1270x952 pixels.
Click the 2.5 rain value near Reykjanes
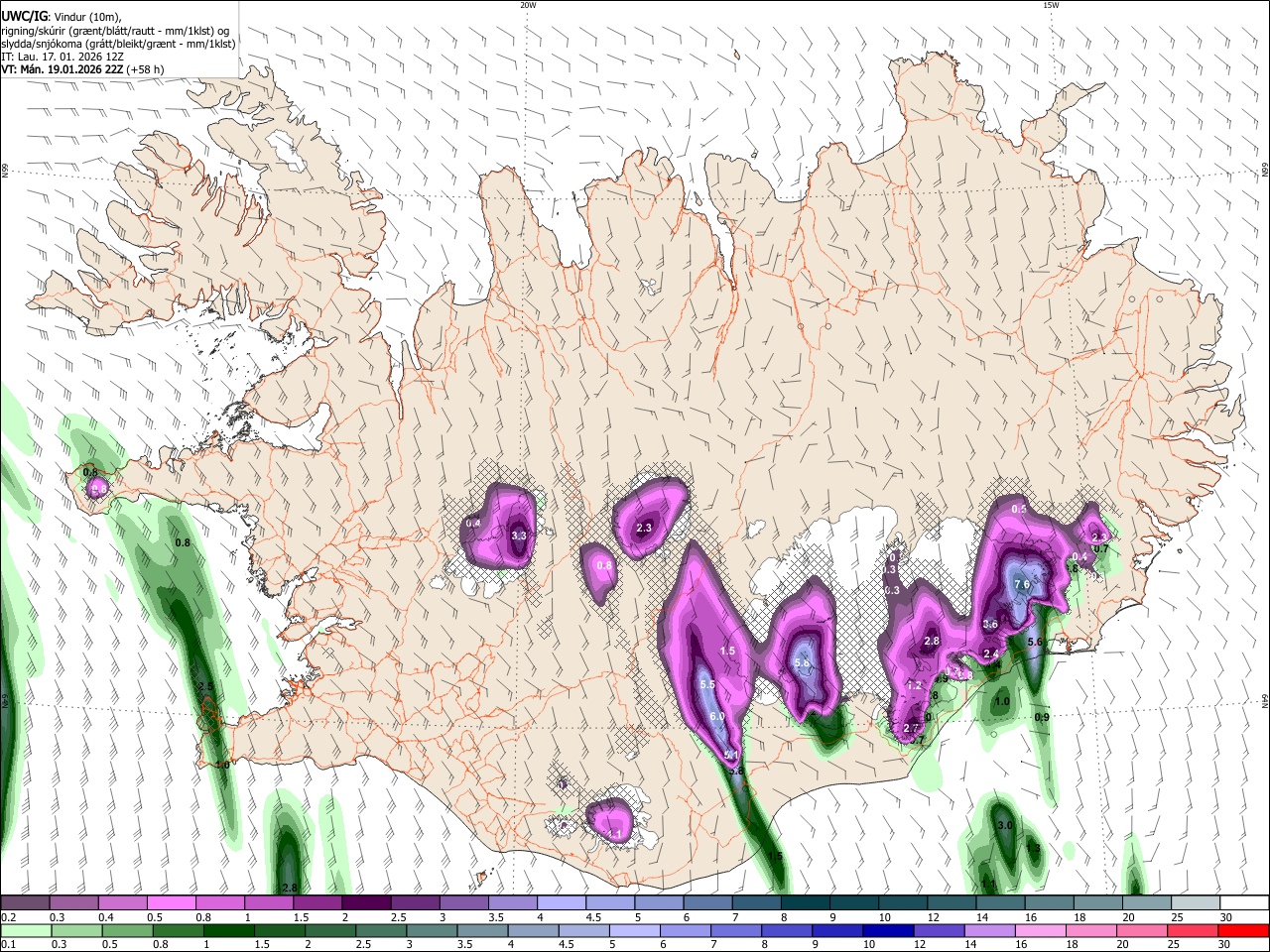pyautogui.click(x=205, y=686)
